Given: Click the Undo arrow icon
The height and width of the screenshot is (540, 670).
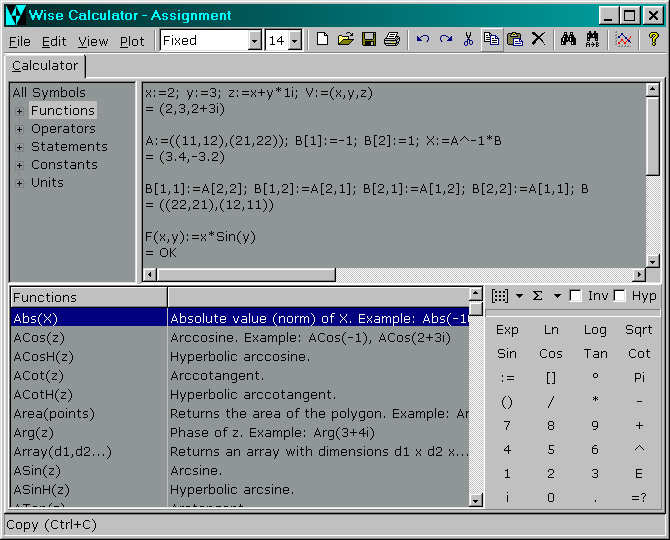Looking at the screenshot, I should click(x=423, y=40).
